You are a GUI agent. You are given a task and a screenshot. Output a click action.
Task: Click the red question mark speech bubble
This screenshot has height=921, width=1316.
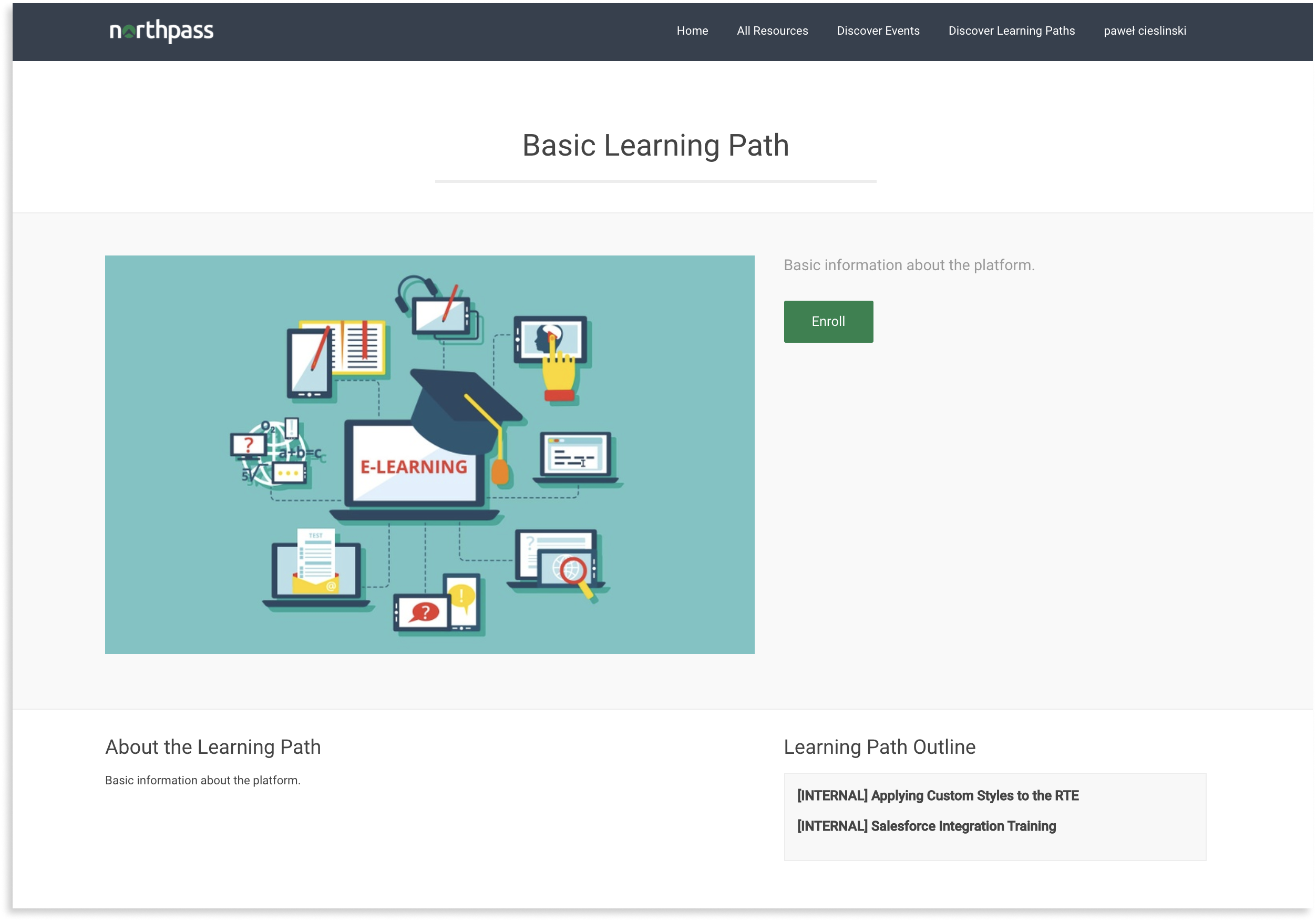(424, 612)
